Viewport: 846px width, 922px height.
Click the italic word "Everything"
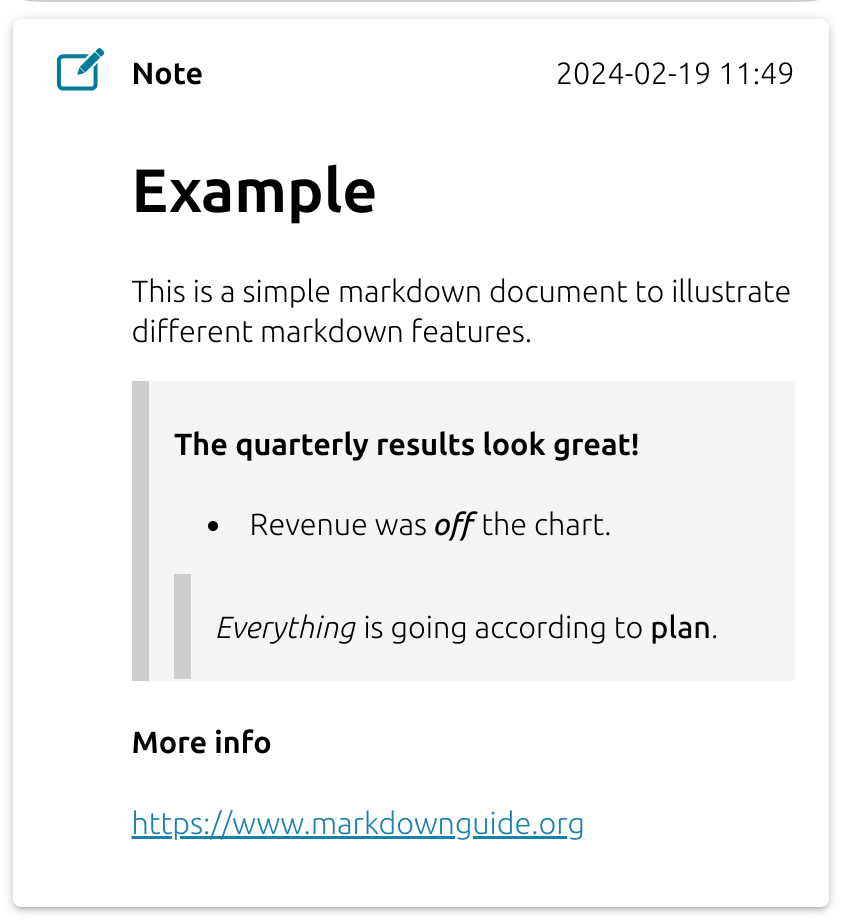pos(286,628)
